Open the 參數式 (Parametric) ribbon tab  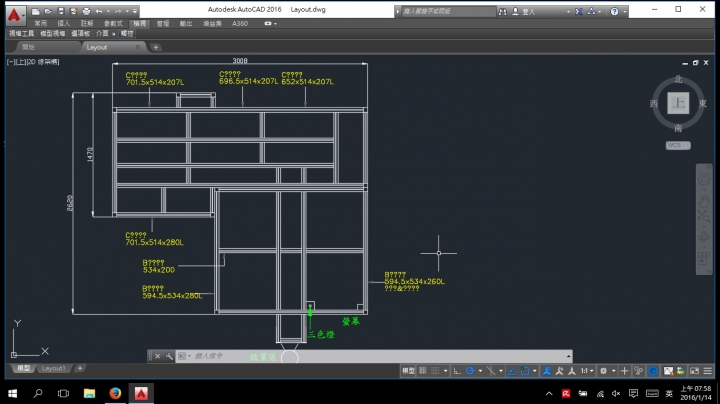[113, 23]
